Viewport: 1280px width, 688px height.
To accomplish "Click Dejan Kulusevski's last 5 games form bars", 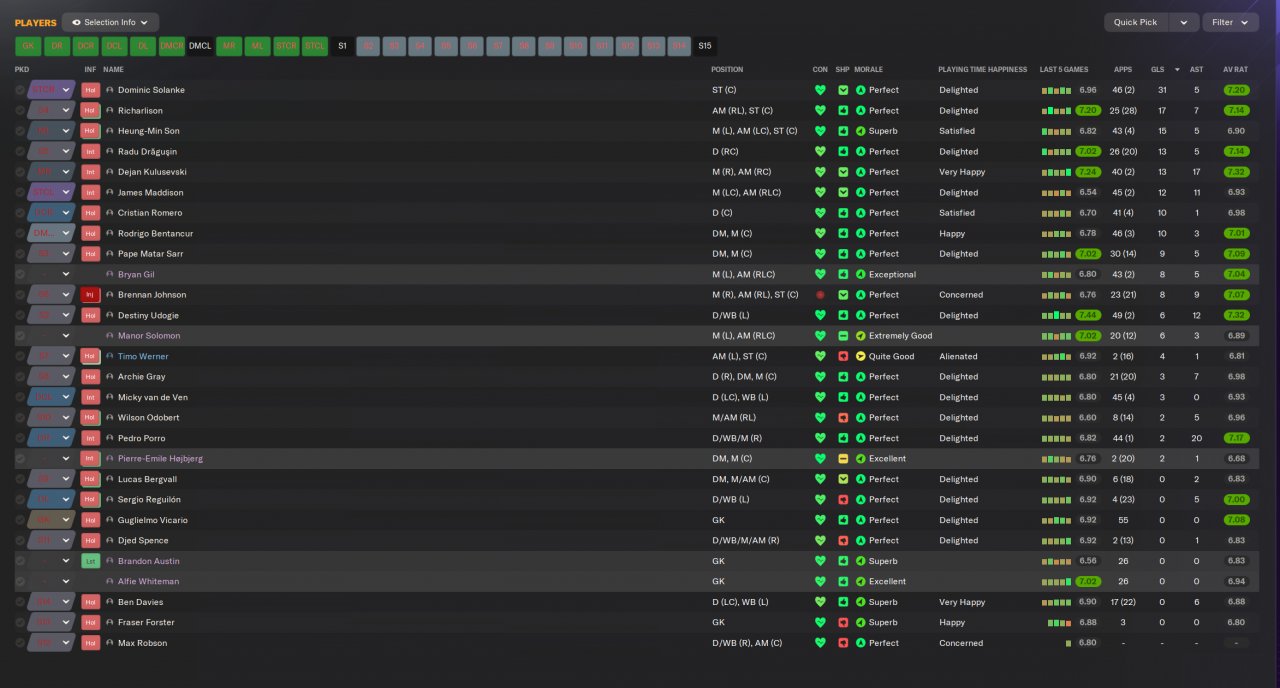I will [1055, 172].
